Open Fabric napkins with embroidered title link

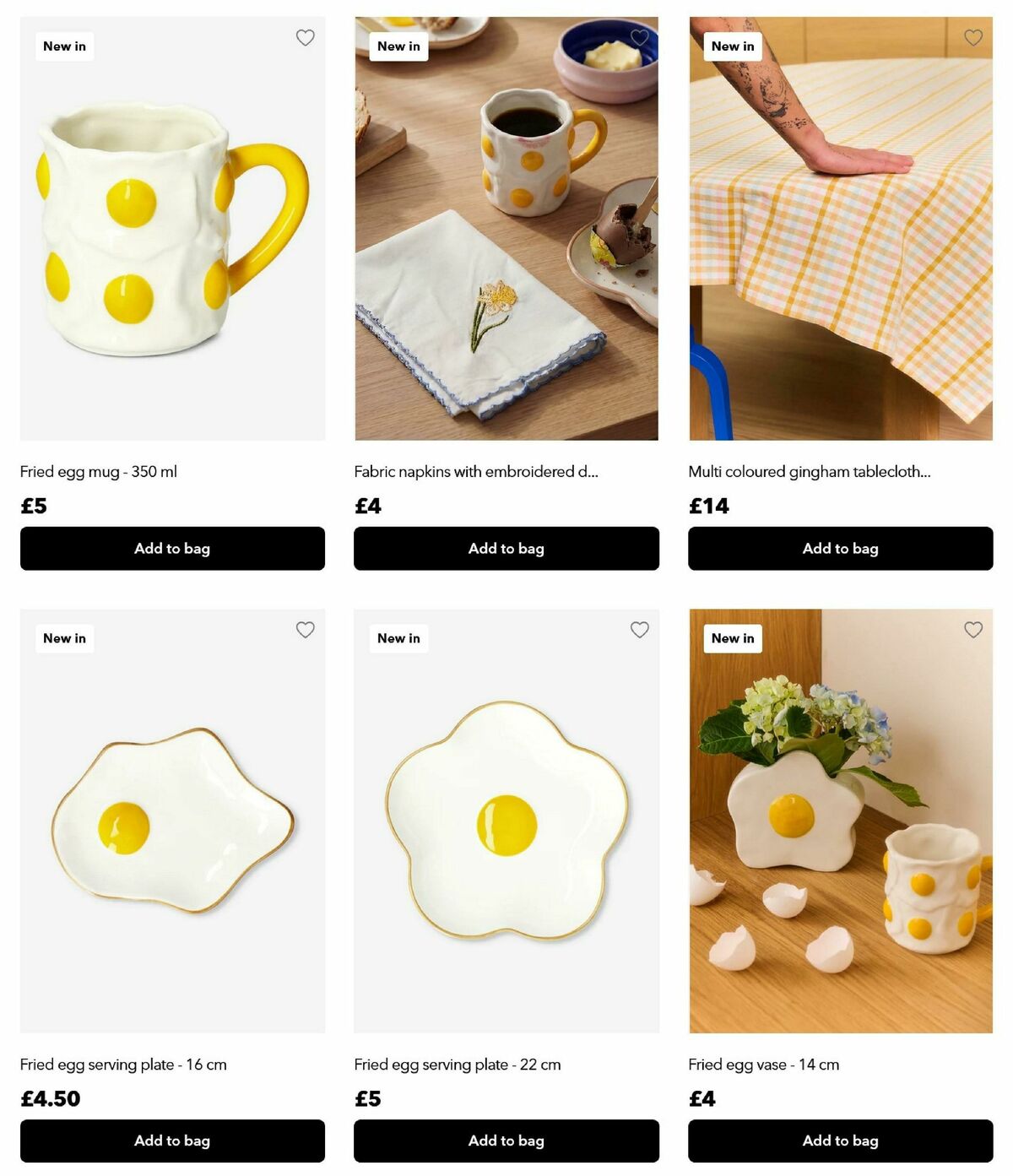coord(476,472)
